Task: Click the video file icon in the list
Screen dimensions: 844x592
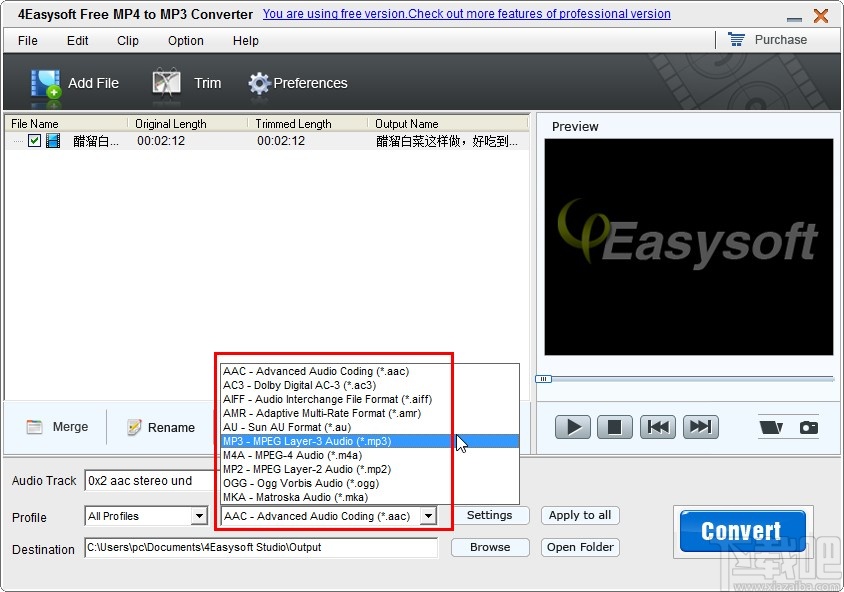Action: click(x=52, y=141)
